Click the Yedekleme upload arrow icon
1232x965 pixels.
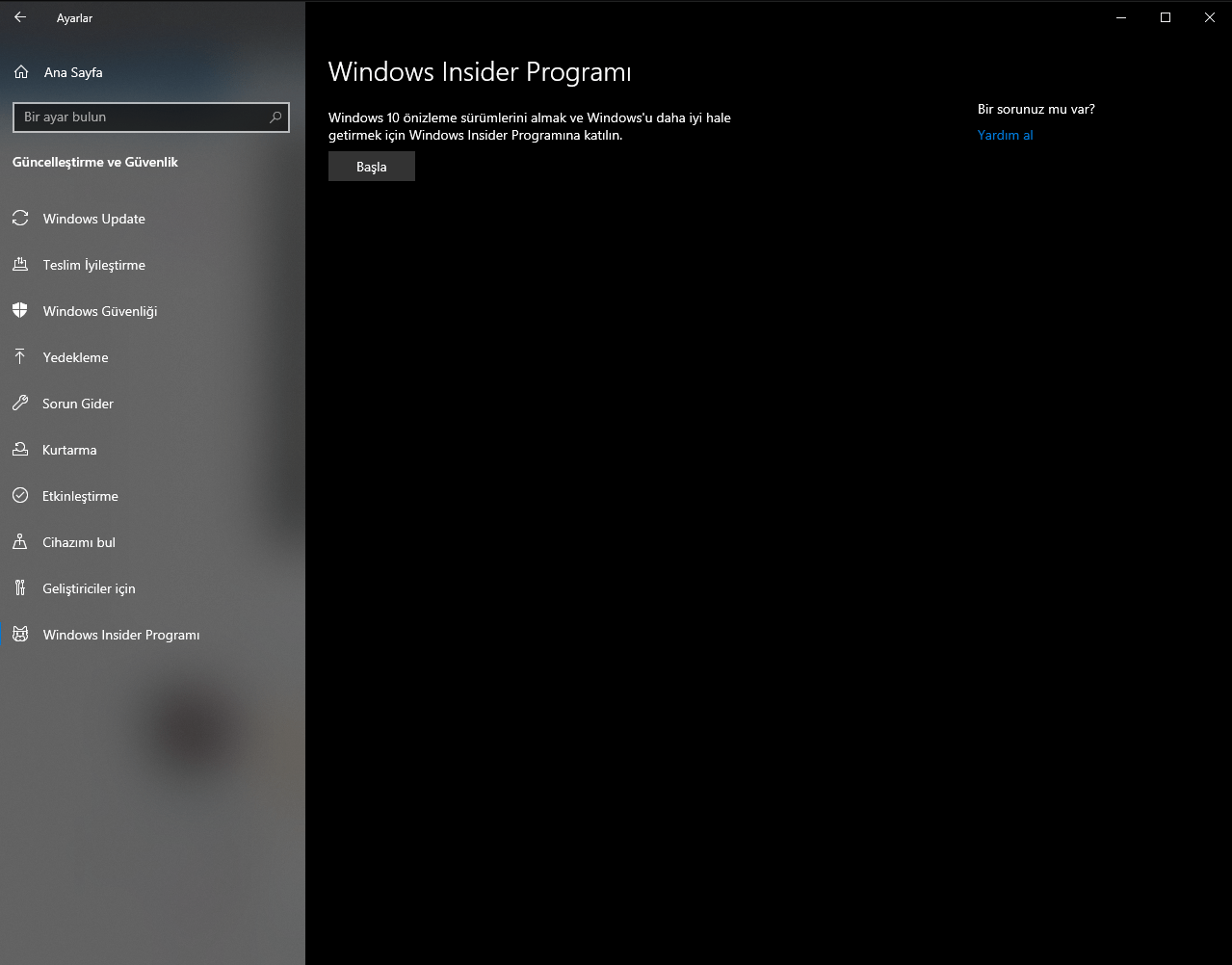pyautogui.click(x=20, y=357)
